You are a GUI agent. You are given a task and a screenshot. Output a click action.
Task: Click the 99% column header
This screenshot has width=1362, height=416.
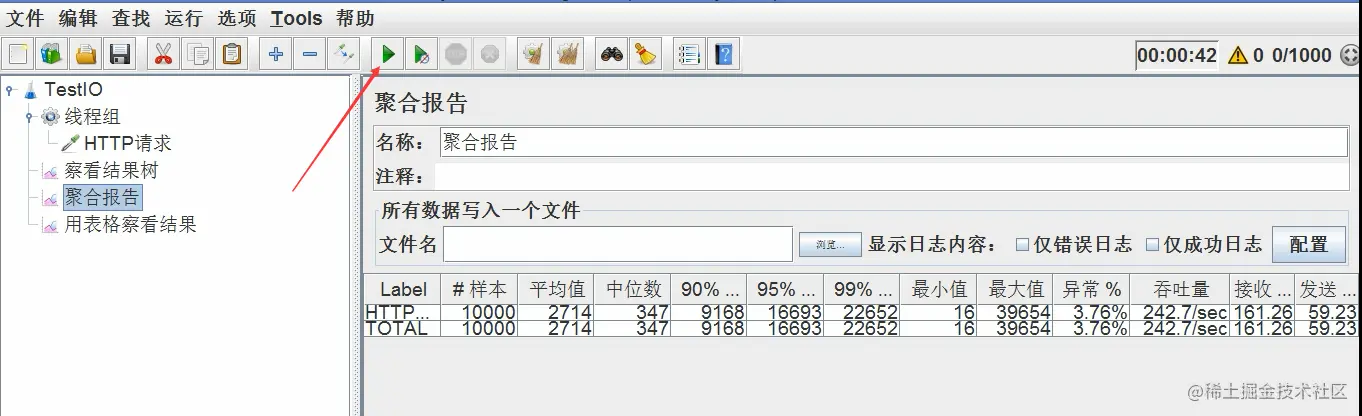point(861,290)
